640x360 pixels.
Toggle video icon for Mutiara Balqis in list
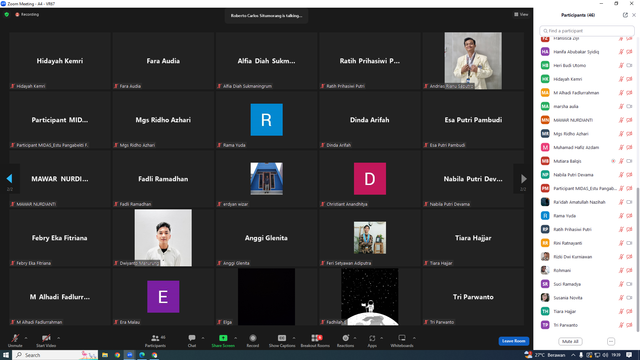629,161
